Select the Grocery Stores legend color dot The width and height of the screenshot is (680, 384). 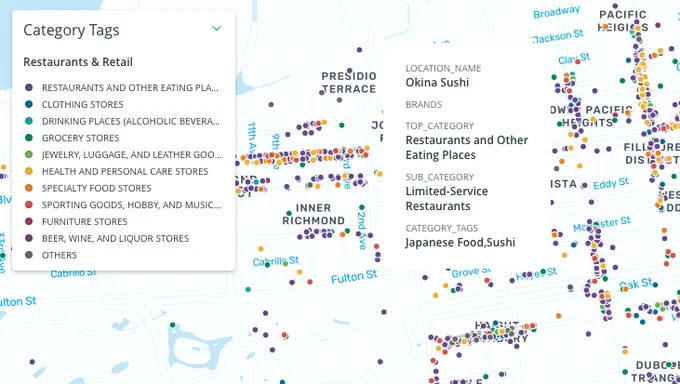tap(29, 138)
